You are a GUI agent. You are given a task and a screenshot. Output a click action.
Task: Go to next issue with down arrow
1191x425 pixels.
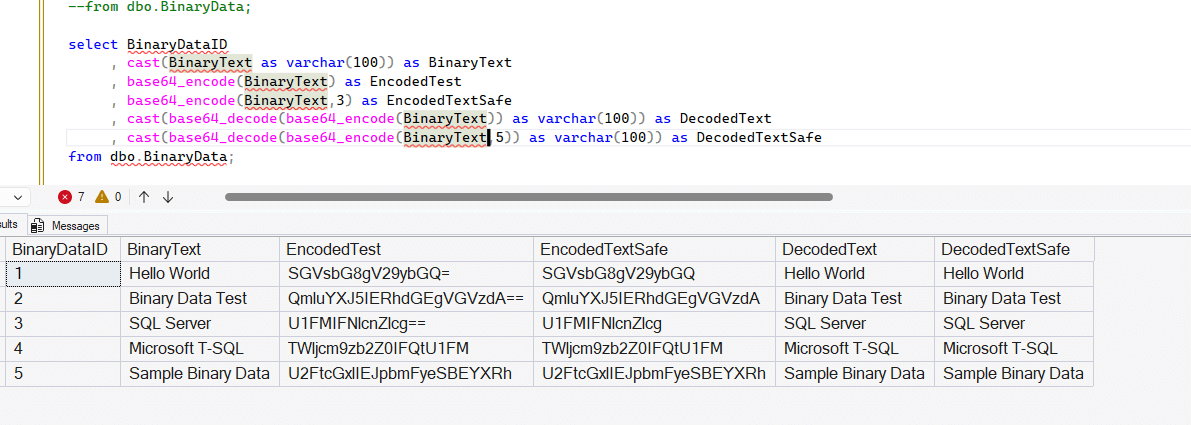click(168, 197)
